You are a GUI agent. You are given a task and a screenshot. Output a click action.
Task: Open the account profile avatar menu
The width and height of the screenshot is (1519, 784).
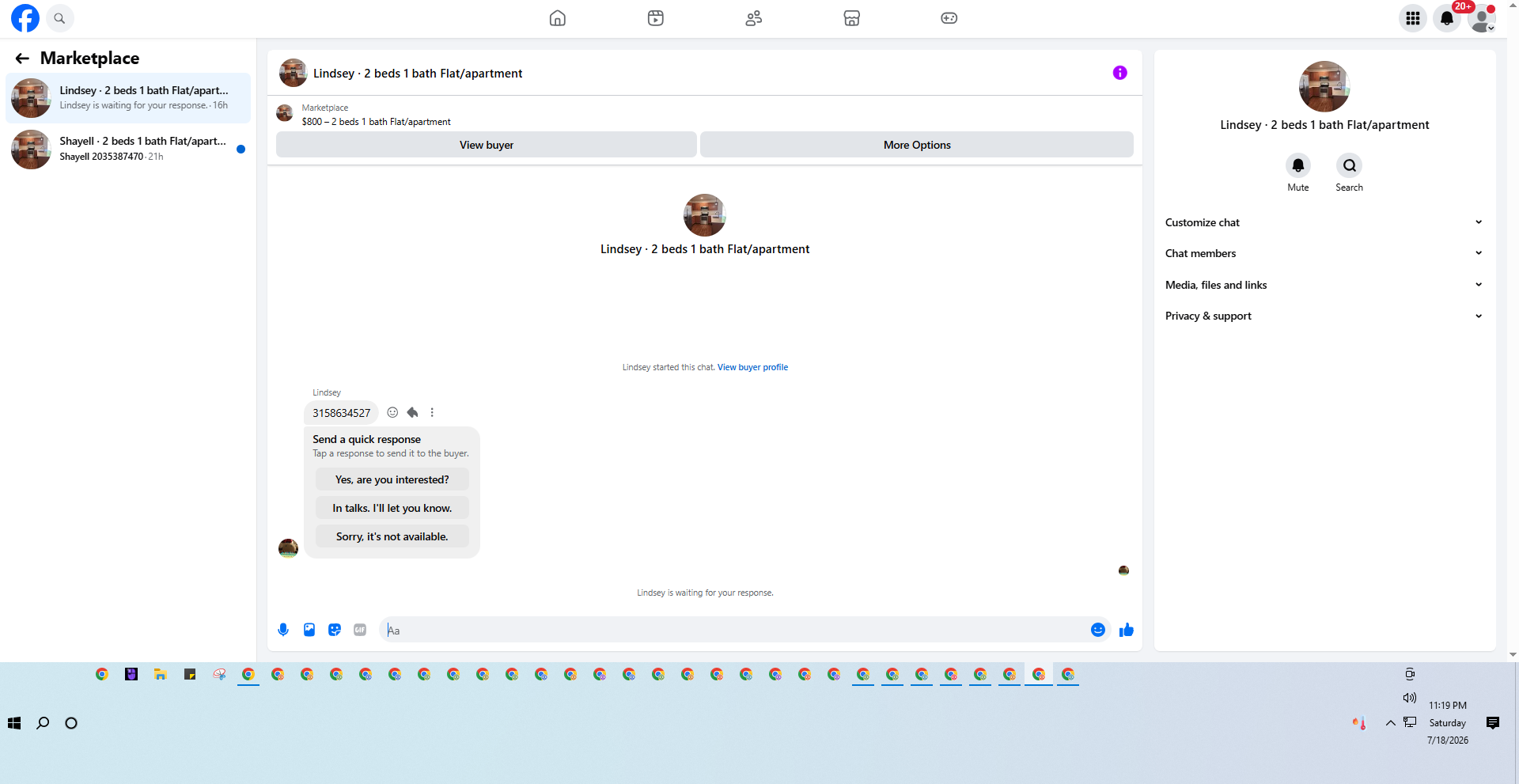(1482, 18)
